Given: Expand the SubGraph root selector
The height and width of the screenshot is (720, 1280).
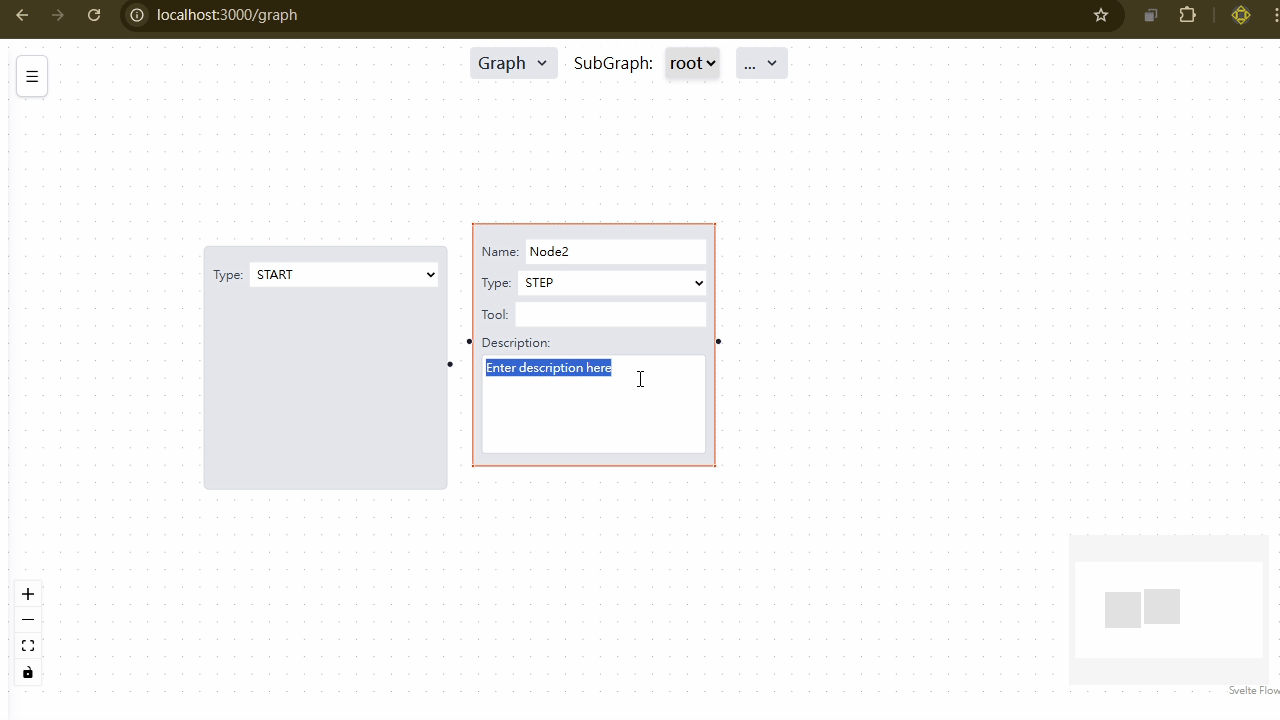Looking at the screenshot, I should [x=692, y=63].
